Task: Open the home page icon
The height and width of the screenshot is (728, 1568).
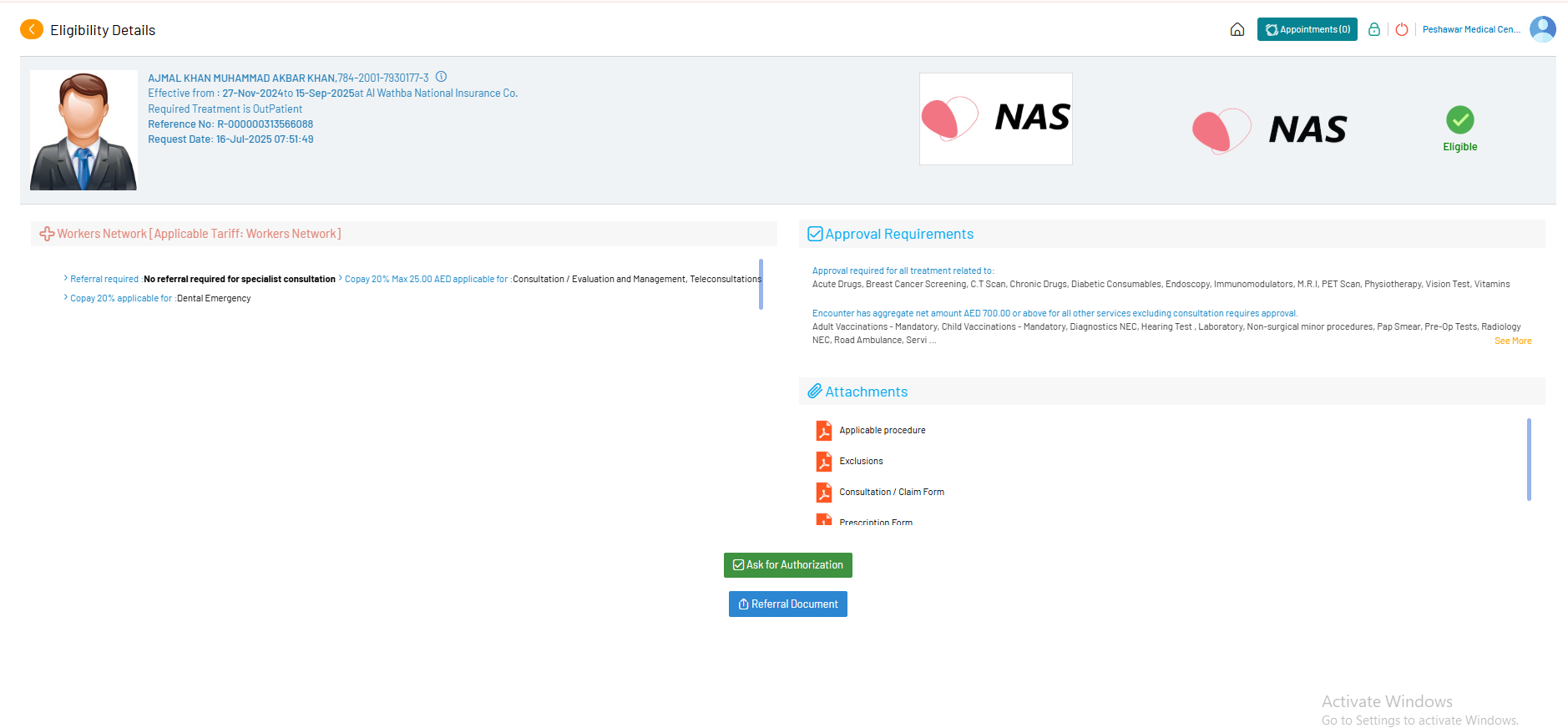Action: [1237, 30]
